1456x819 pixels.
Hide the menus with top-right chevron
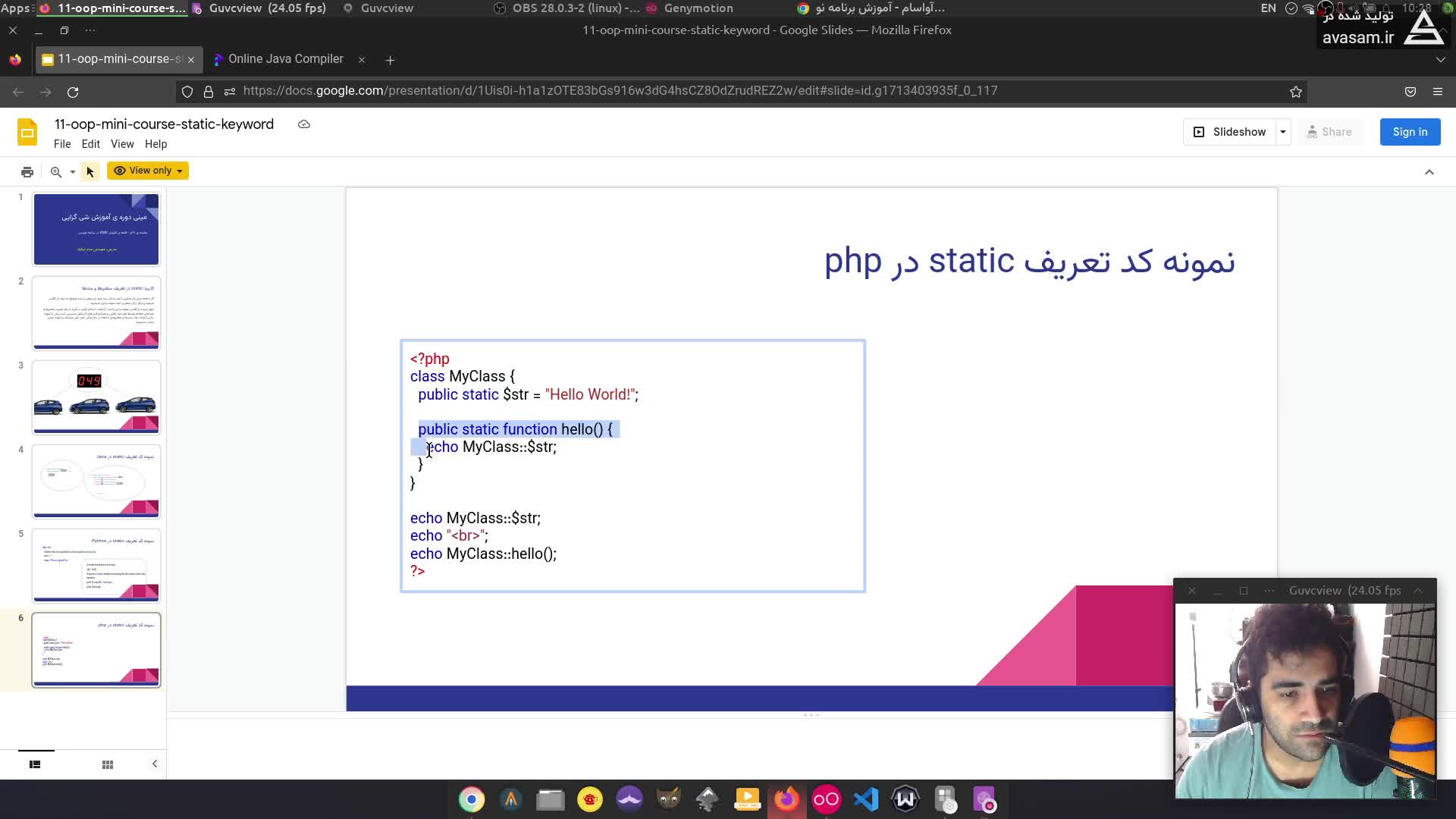point(1429,172)
